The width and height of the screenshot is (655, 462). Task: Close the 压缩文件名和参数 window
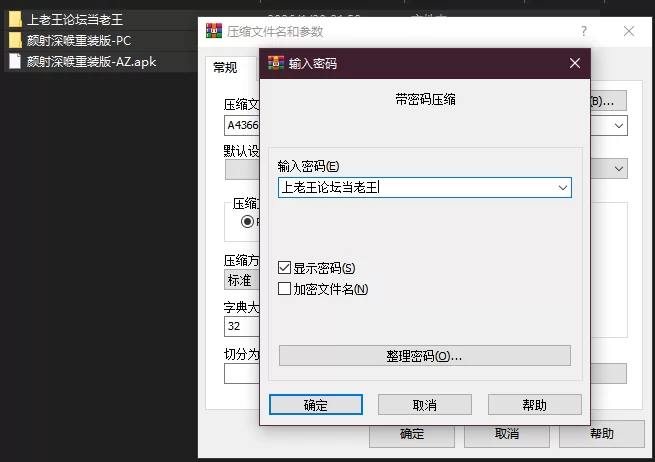(629, 31)
